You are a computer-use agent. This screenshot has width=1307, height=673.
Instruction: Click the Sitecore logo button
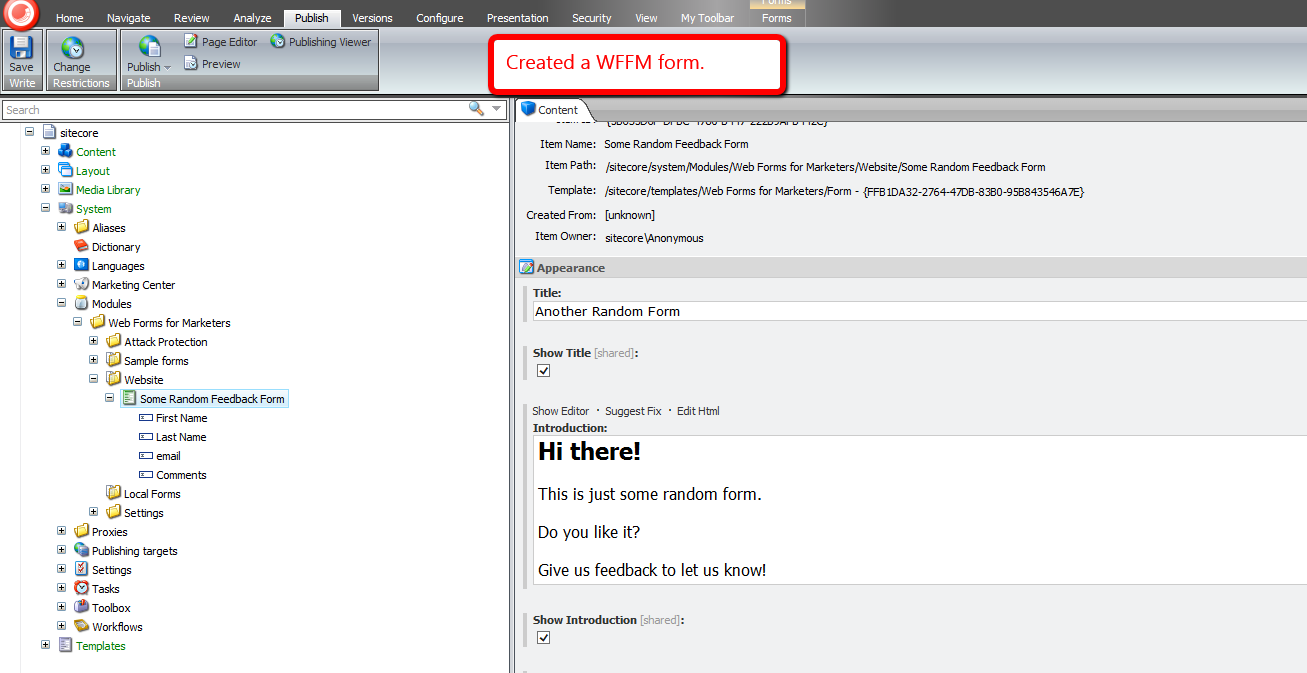tap(20, 14)
